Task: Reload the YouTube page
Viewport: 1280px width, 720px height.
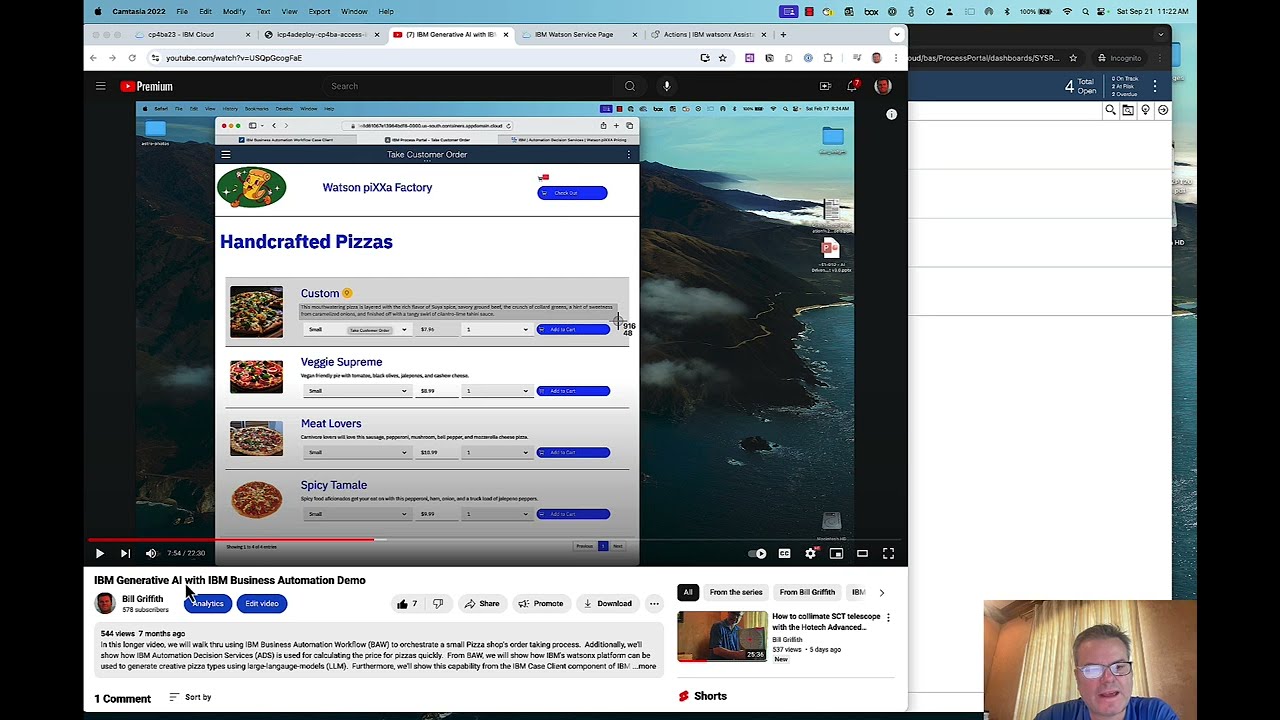Action: pos(131,58)
